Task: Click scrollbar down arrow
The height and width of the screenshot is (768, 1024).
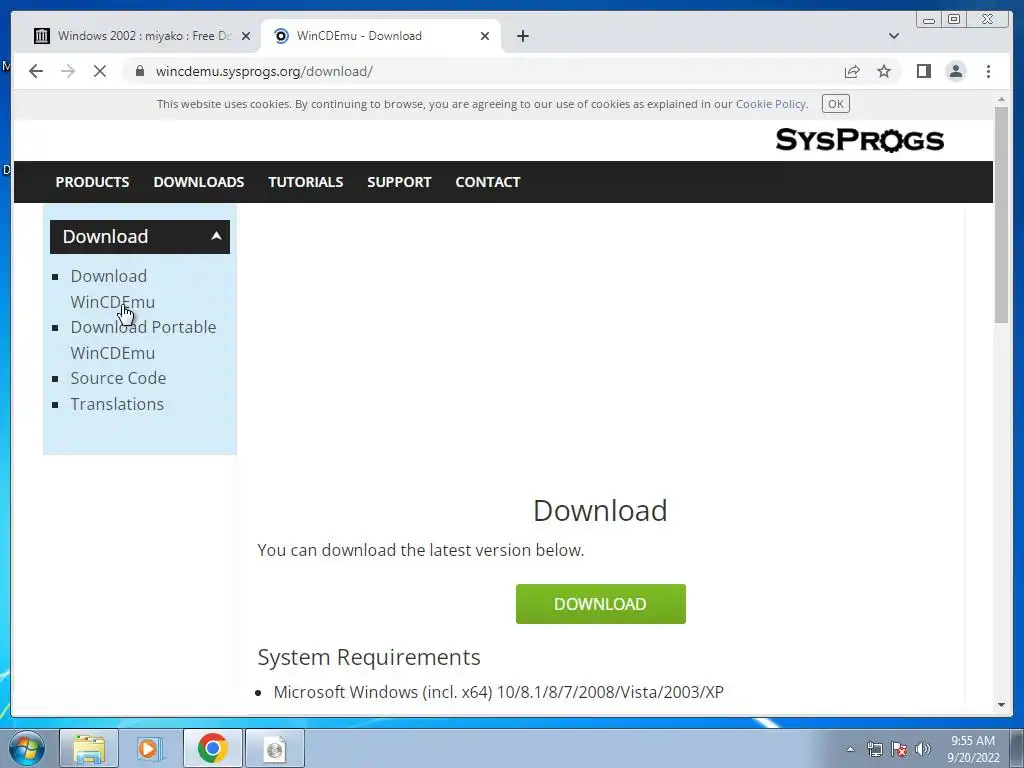Action: click(1001, 705)
